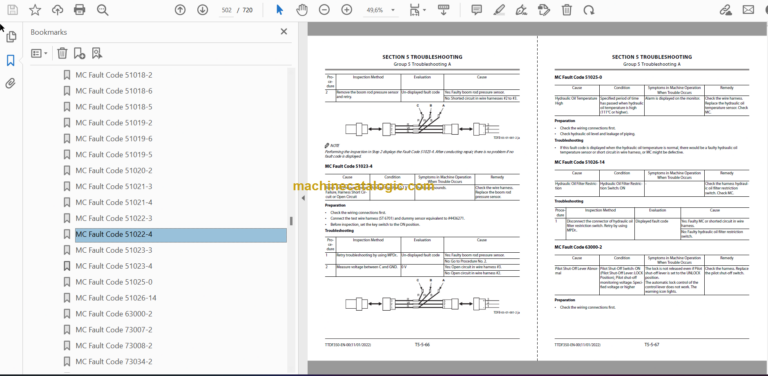Open bookmark MC Fault Code 73034-2
The width and height of the screenshot is (768, 376).
point(114,362)
